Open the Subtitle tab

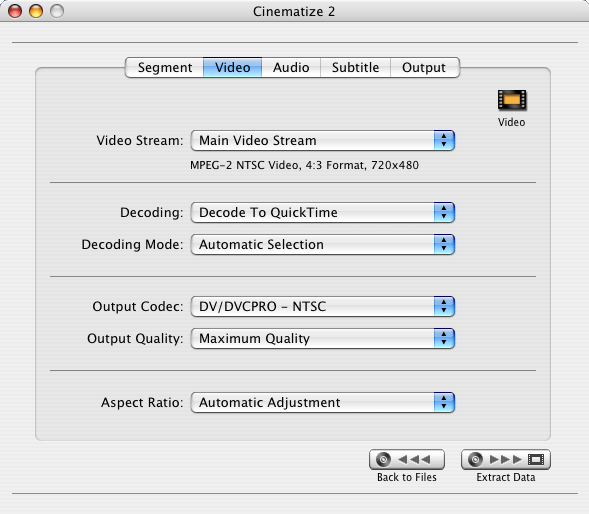point(355,68)
